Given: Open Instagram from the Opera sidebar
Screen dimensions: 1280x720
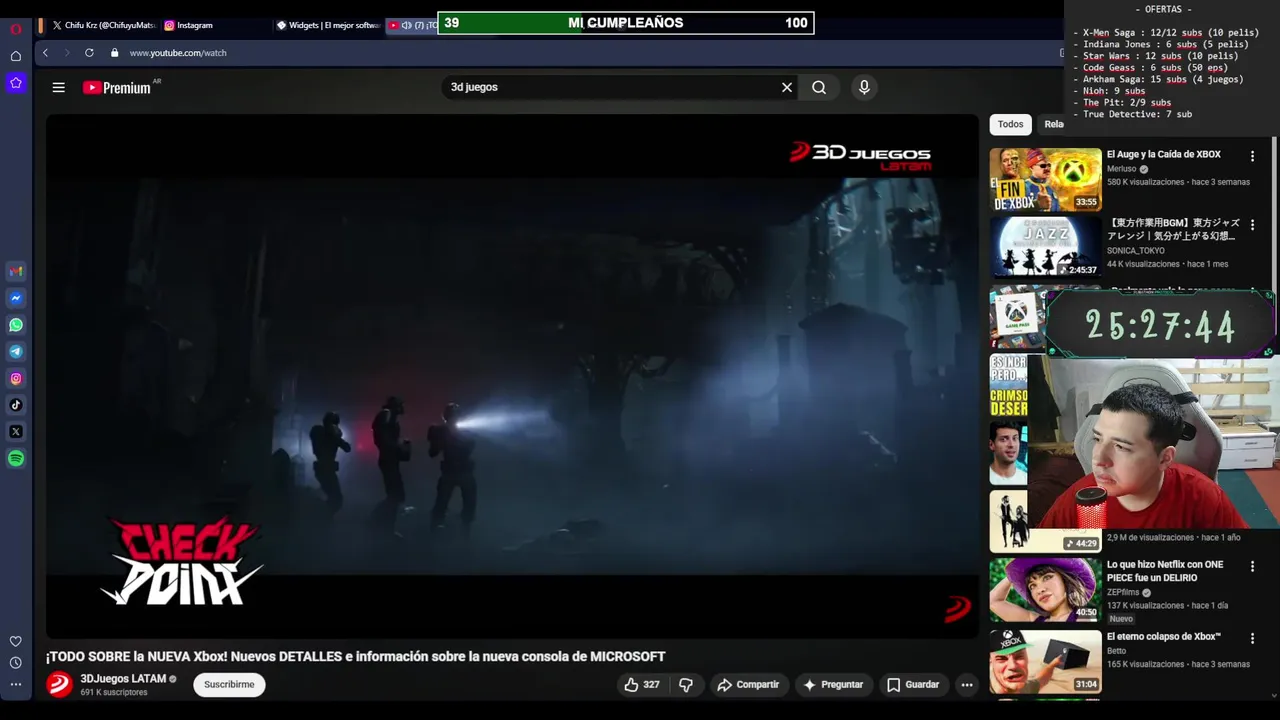Looking at the screenshot, I should [x=16, y=378].
